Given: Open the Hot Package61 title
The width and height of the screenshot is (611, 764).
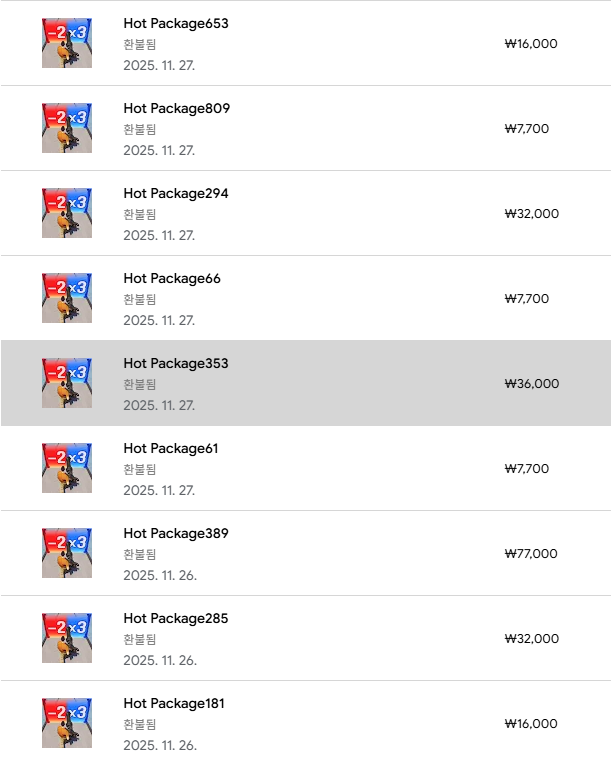Looking at the screenshot, I should [x=171, y=448].
